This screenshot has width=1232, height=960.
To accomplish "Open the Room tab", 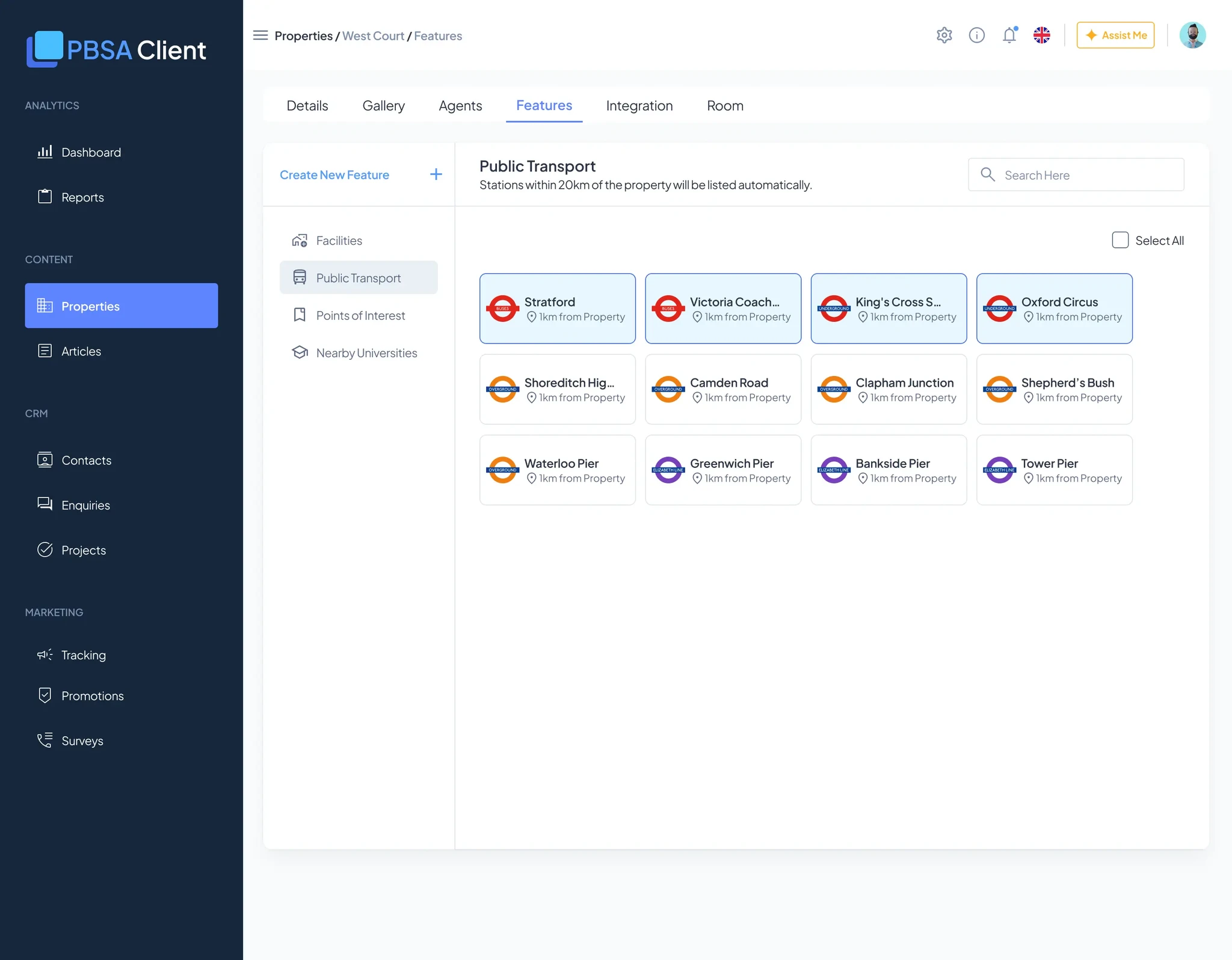I will click(725, 106).
